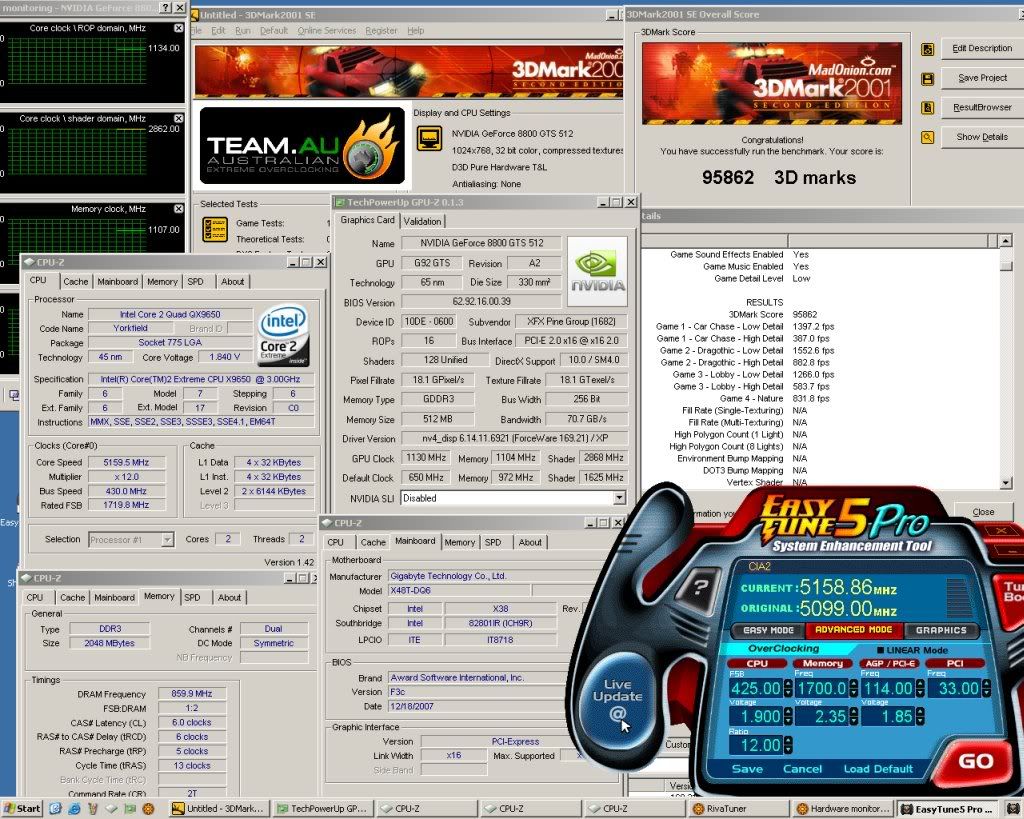Switch to TechPowerUp GPU-Z from the taskbar
Image resolution: width=1024 pixels, height=819 pixels.
[x=323, y=809]
